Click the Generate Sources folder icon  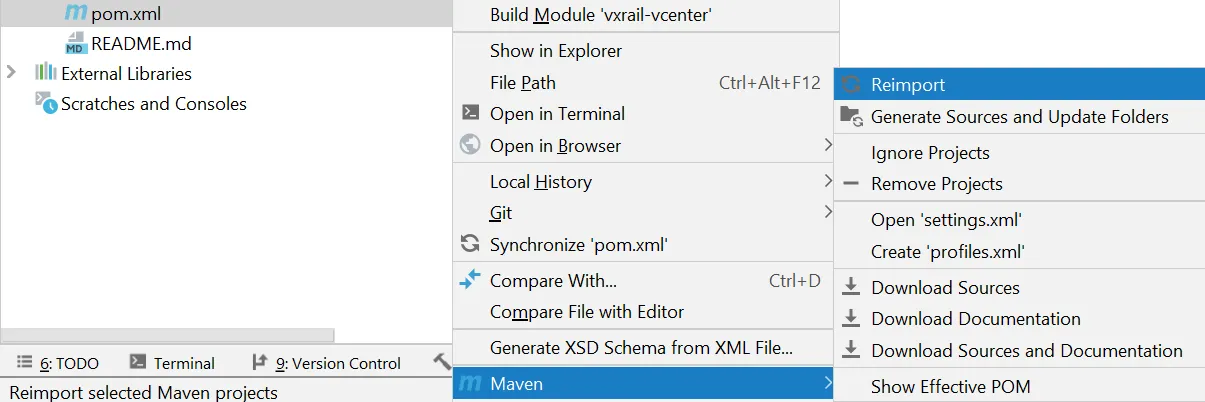(851, 116)
